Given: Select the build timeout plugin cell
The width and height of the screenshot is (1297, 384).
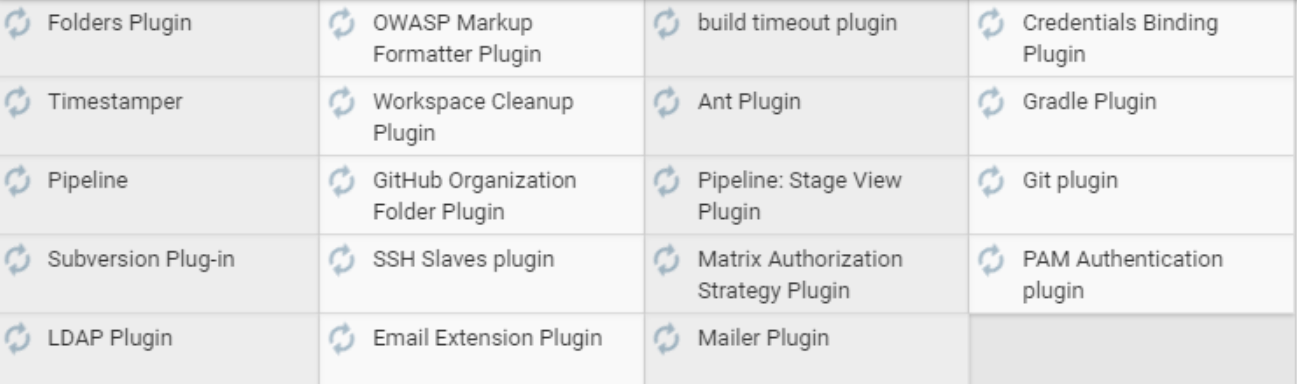Looking at the screenshot, I should (806, 38).
